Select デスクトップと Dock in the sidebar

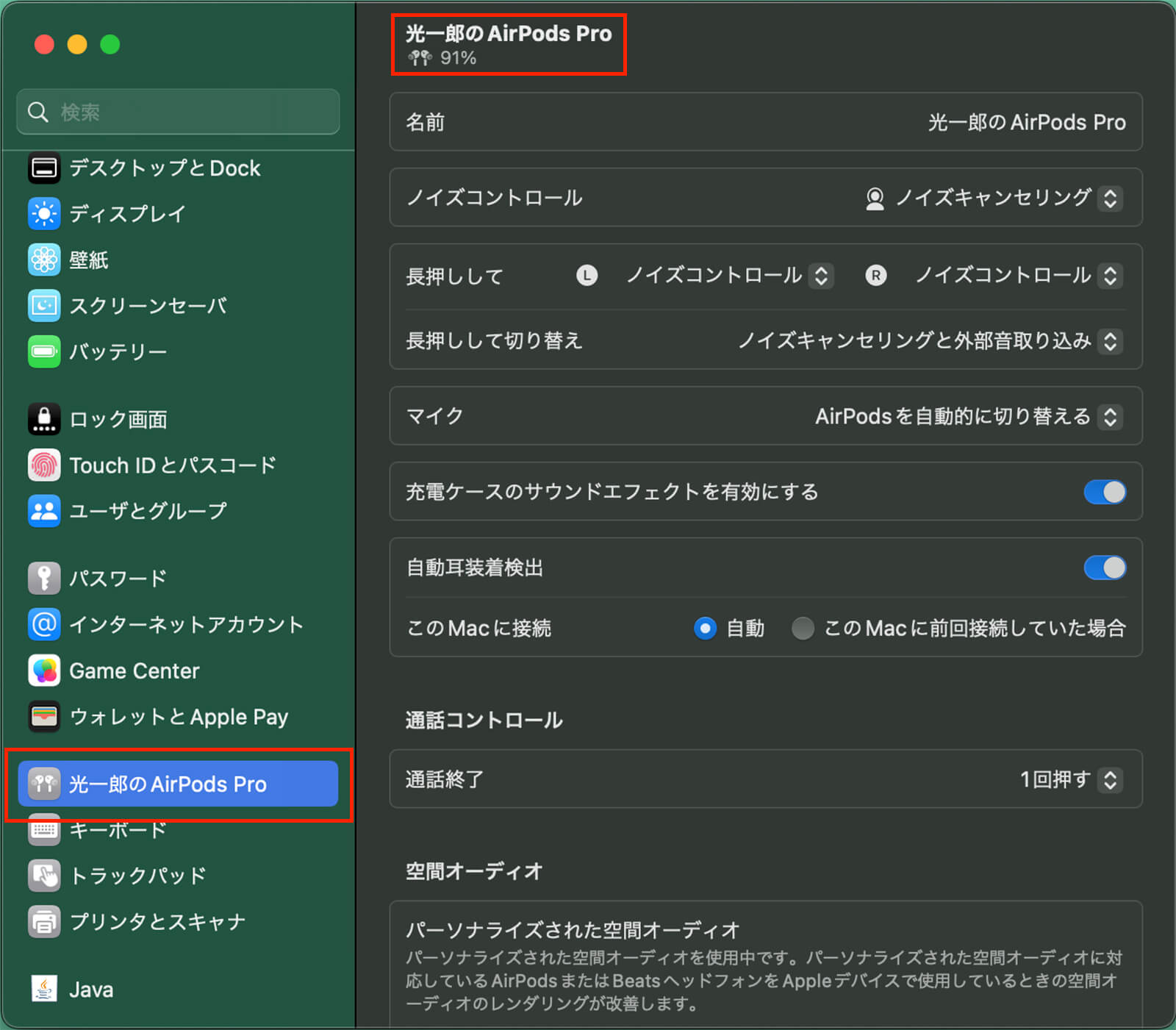tap(165, 168)
